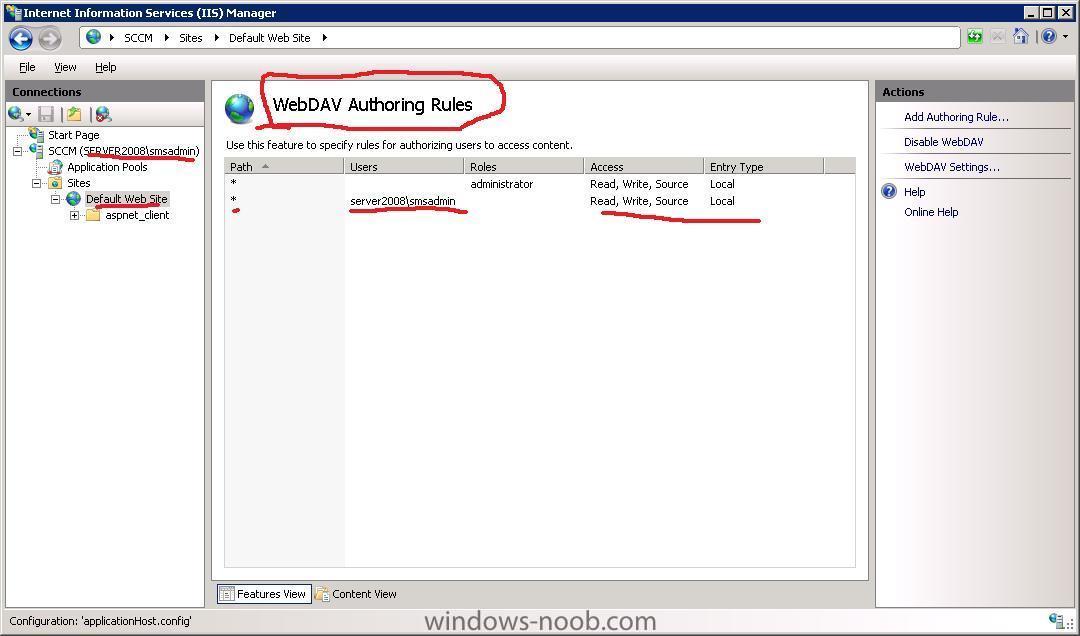The width and height of the screenshot is (1080, 636).
Task: Select Start Page in Connections tree
Action: pyautogui.click(x=73, y=135)
